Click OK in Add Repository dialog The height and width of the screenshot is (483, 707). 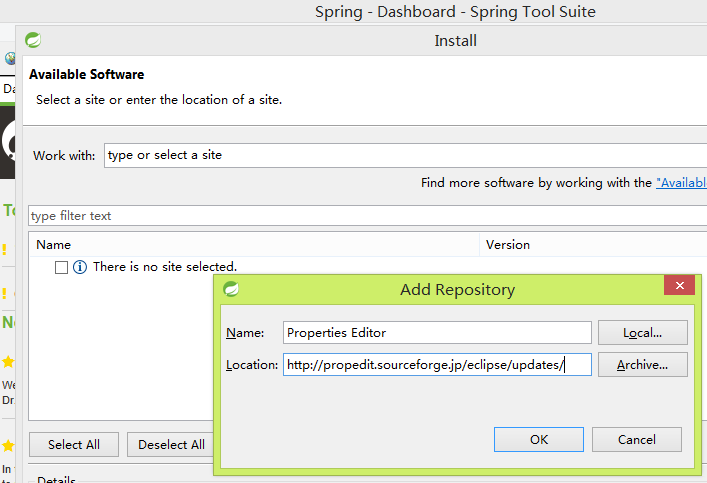pyautogui.click(x=538, y=439)
